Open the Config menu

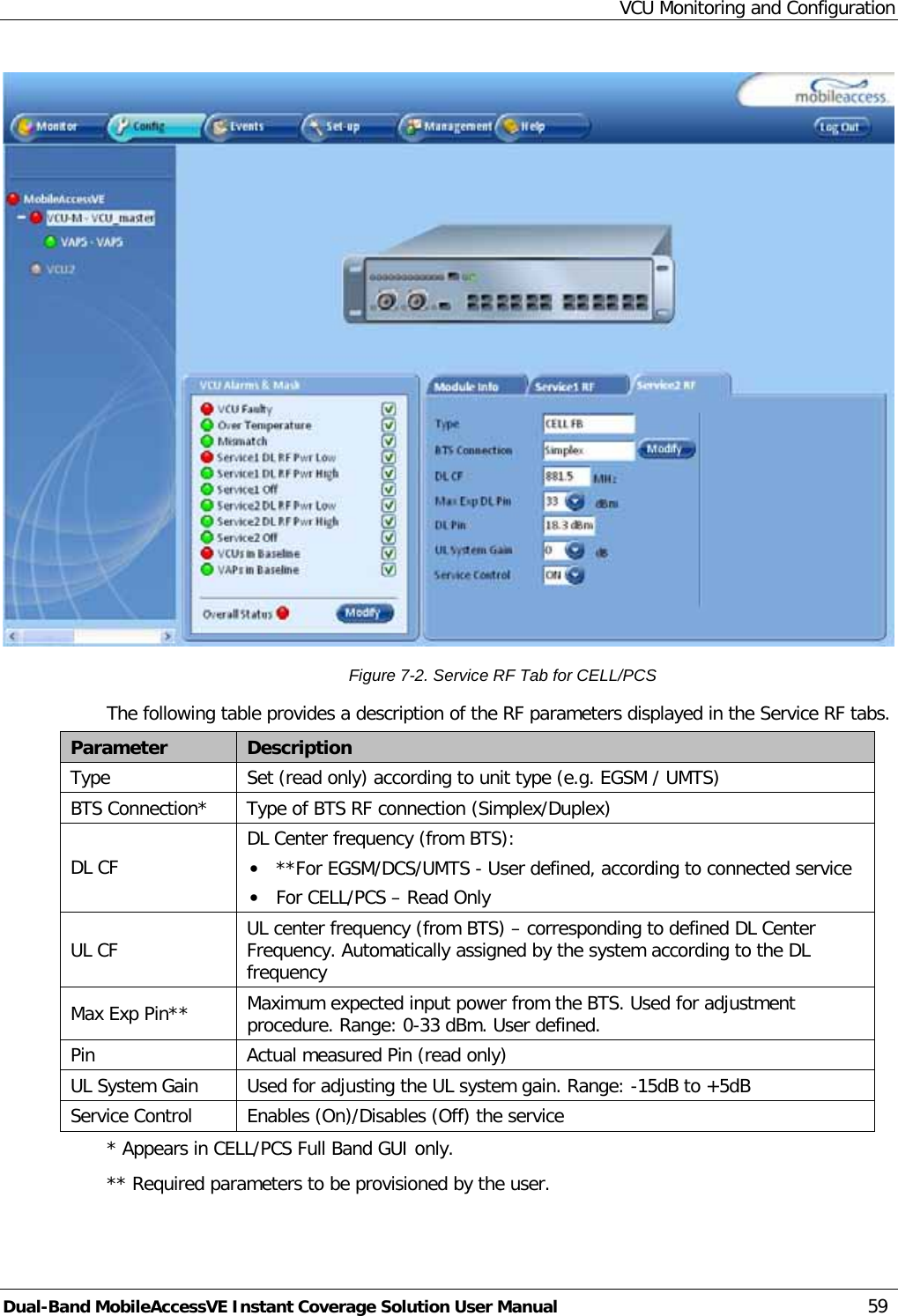(155, 127)
